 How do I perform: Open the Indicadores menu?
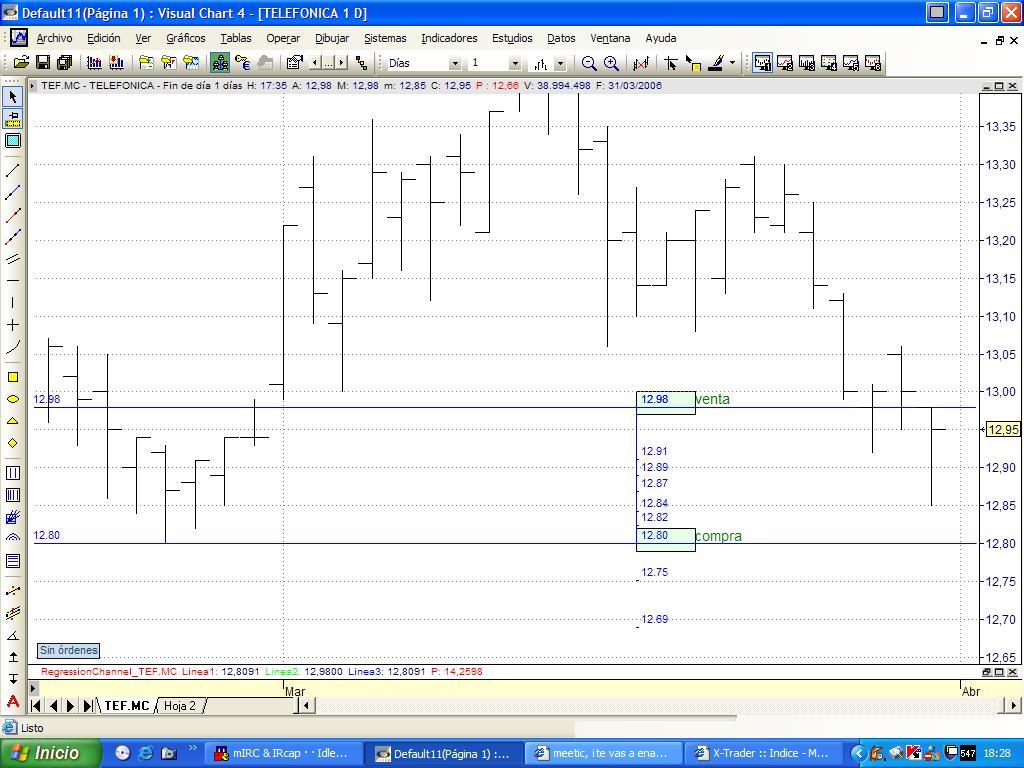[449, 38]
